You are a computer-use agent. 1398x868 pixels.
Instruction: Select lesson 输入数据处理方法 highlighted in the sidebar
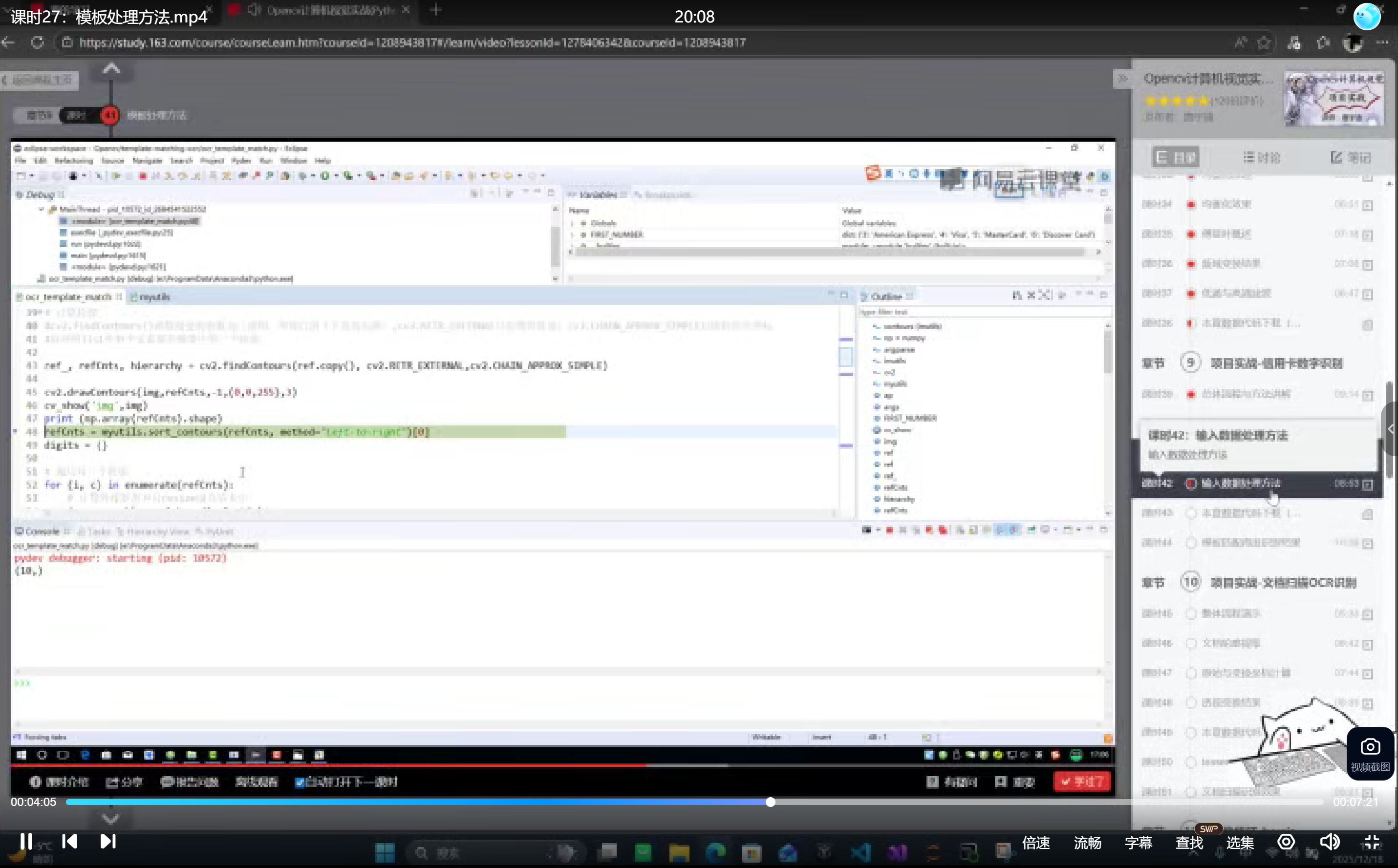click(x=1257, y=484)
